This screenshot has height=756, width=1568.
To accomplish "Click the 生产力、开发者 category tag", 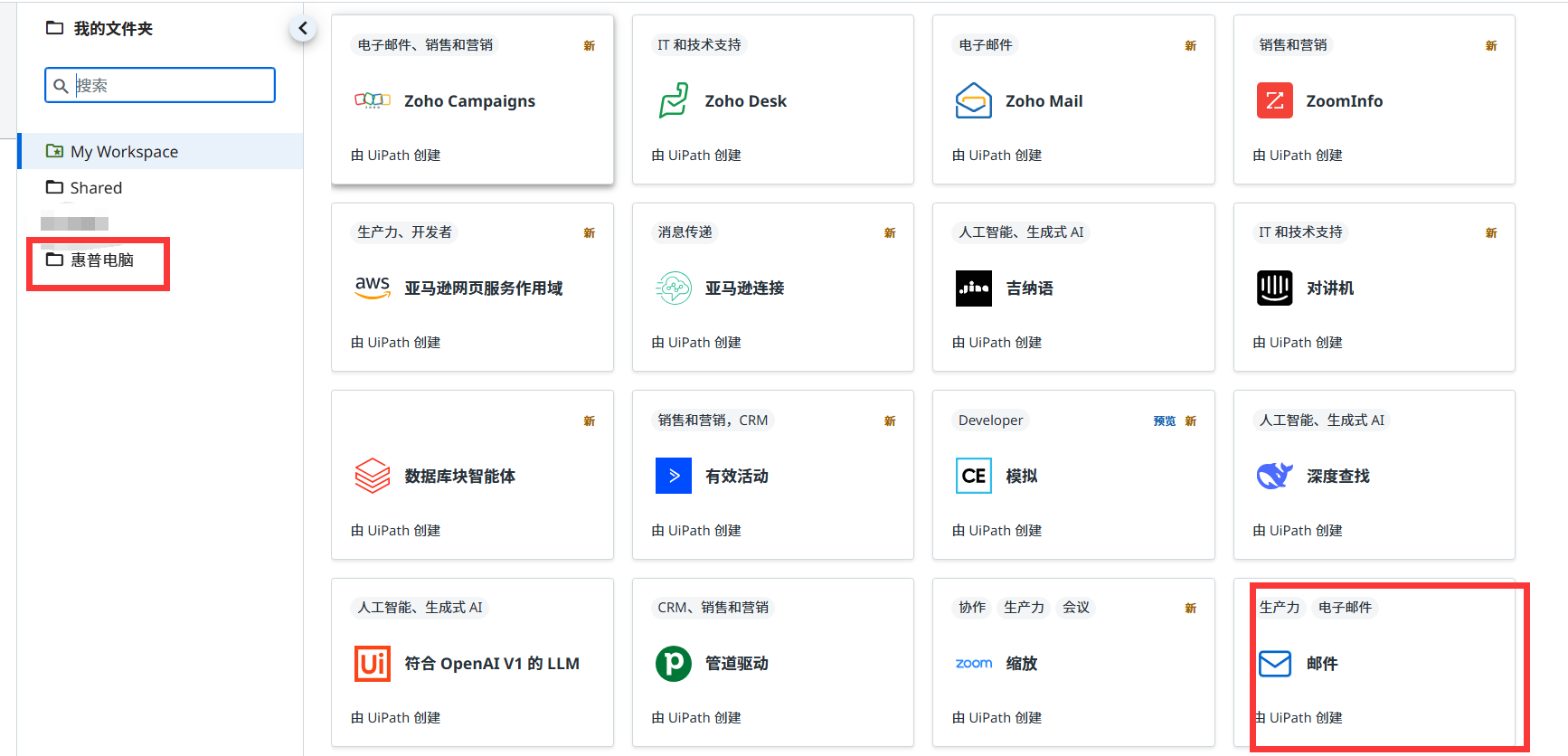I will coord(404,232).
